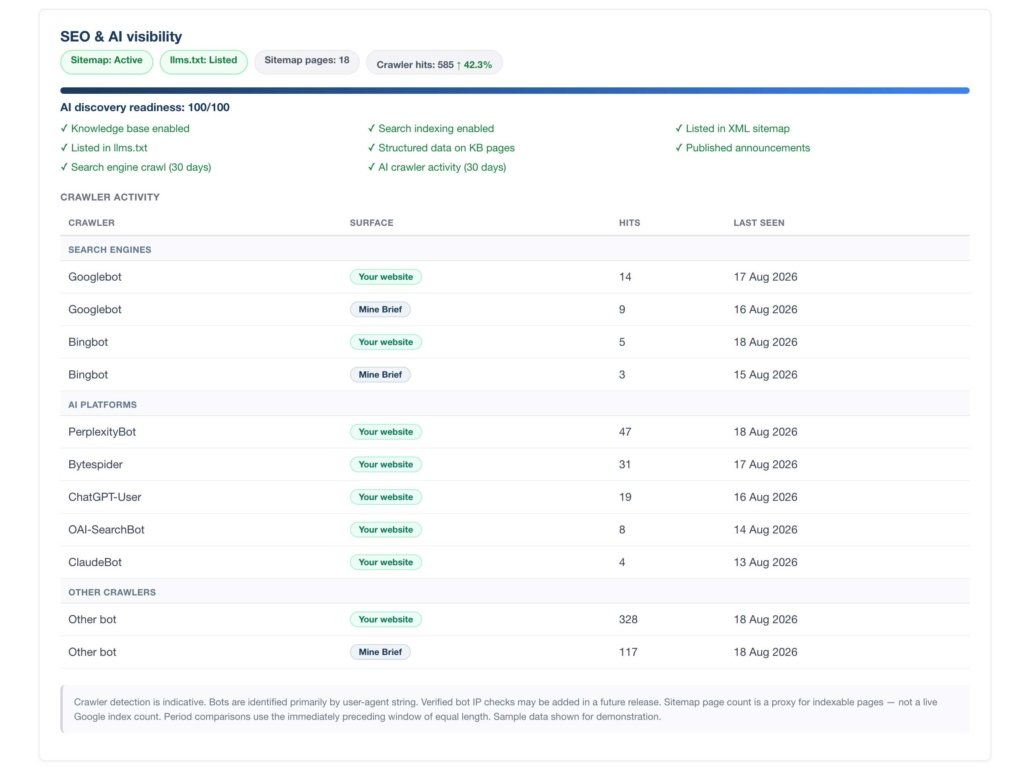Viewport: 1030px width, 777px height.
Task: Click the HITS column header
Action: 629,223
